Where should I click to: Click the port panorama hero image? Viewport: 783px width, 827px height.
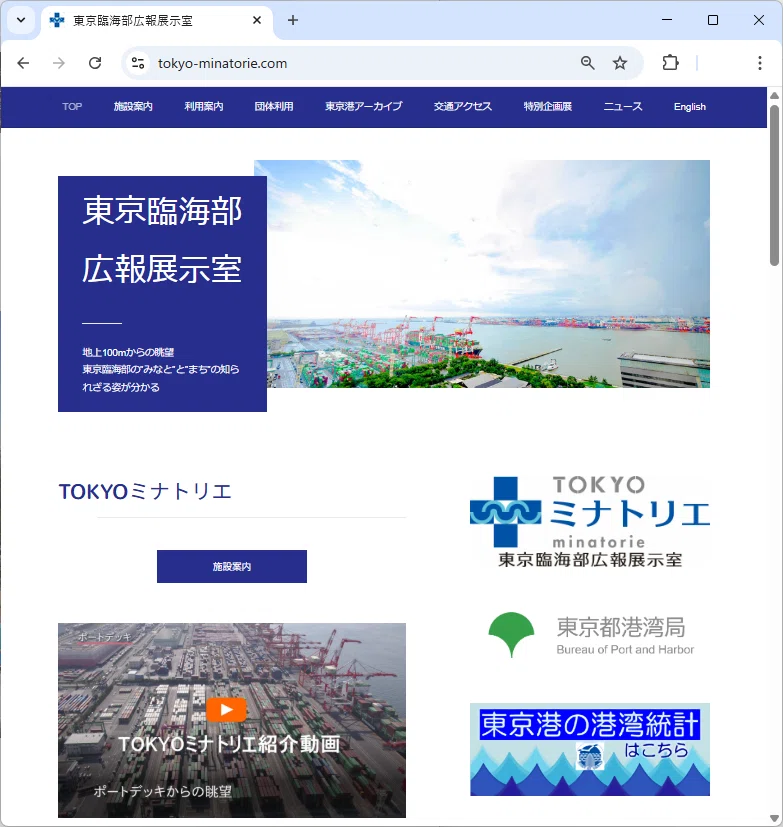coord(488,274)
